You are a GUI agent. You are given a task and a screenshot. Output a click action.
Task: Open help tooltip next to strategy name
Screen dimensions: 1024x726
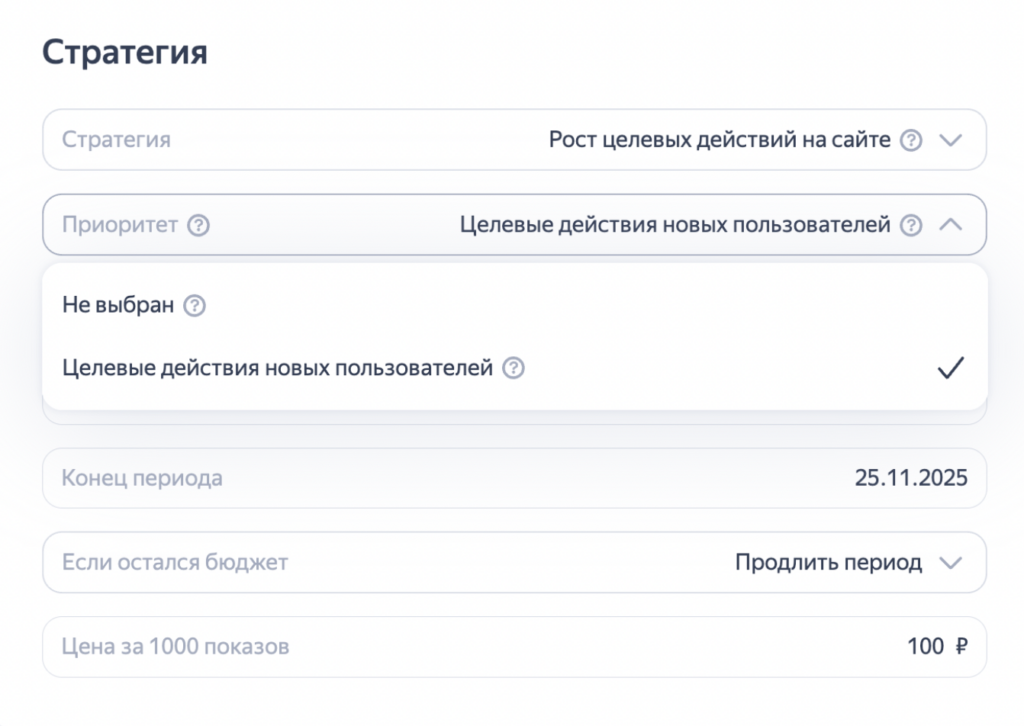[x=911, y=140]
